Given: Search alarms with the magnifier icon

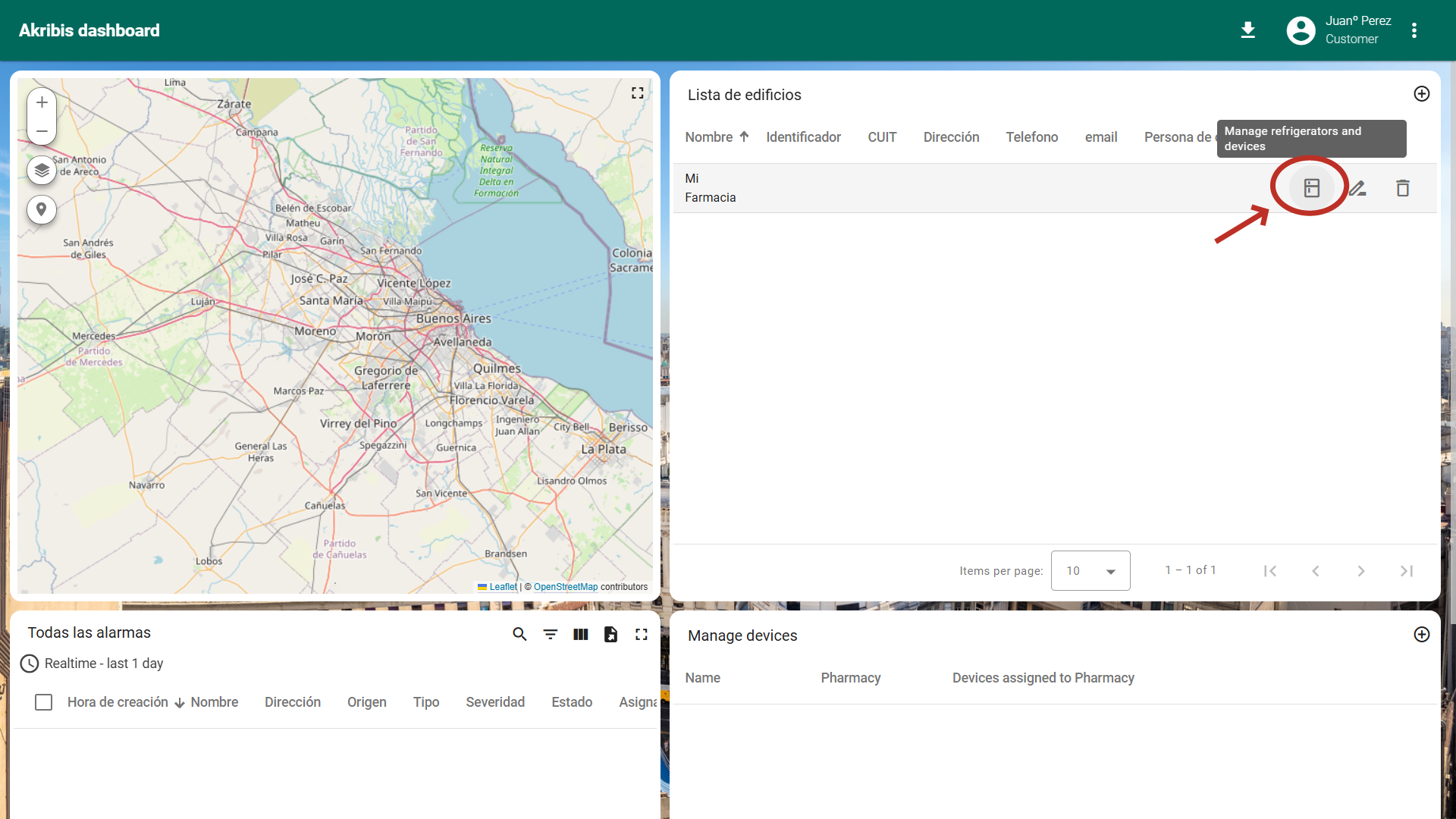Looking at the screenshot, I should coord(519,634).
